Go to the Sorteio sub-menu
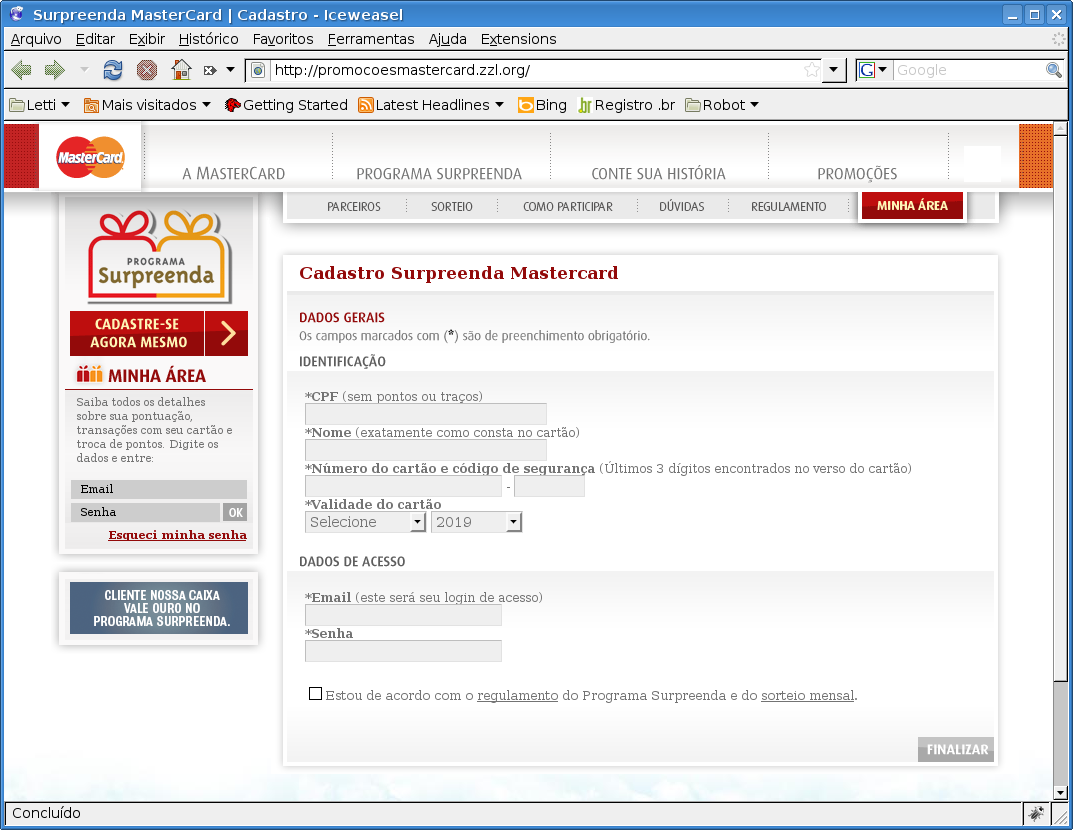The width and height of the screenshot is (1073, 830). (452, 206)
